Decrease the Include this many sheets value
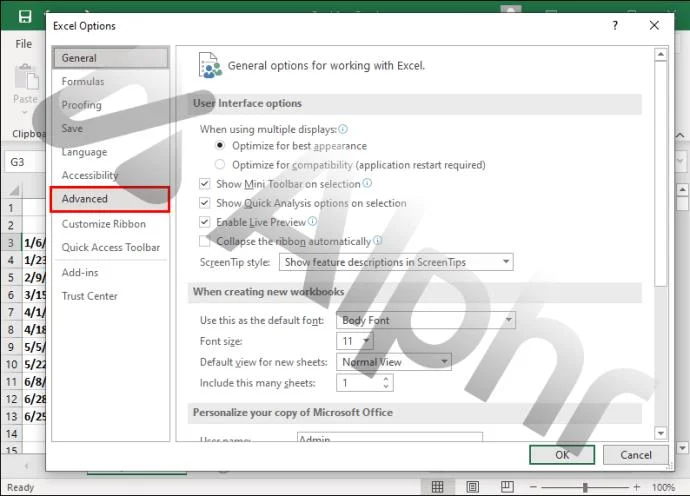This screenshot has height=496, width=690. (x=386, y=386)
